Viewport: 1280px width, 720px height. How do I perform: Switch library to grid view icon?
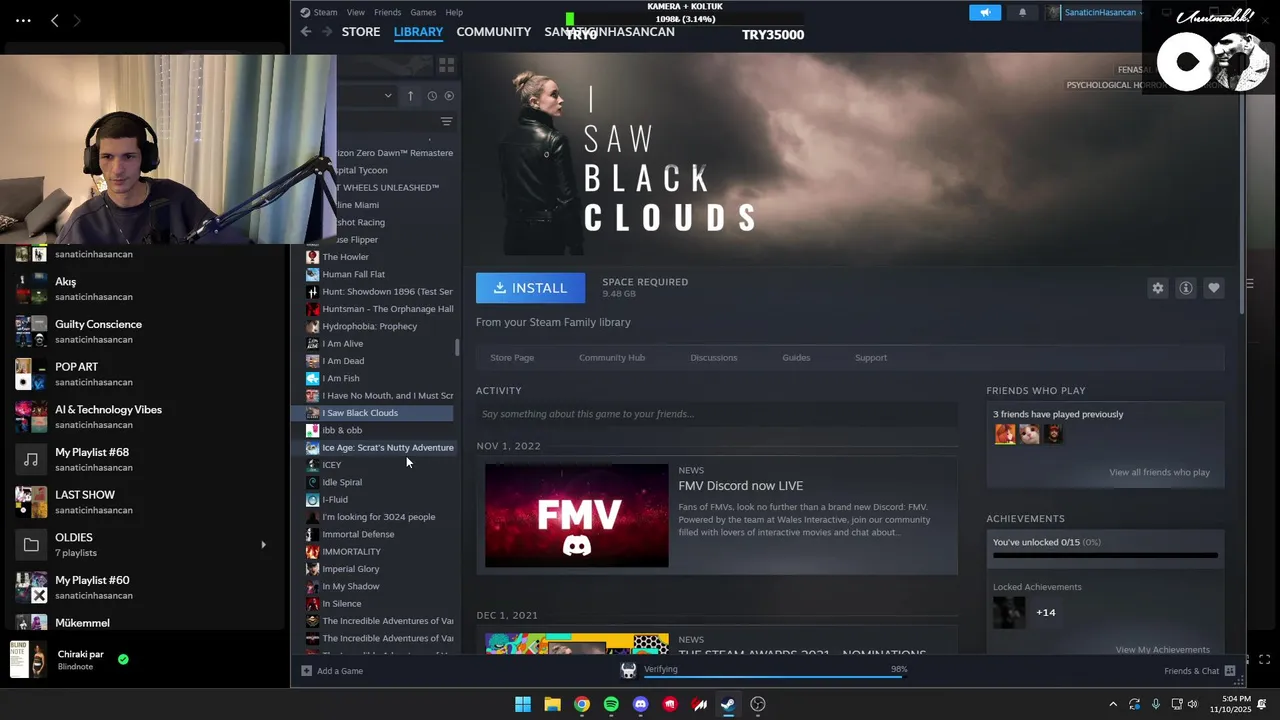coord(446,65)
